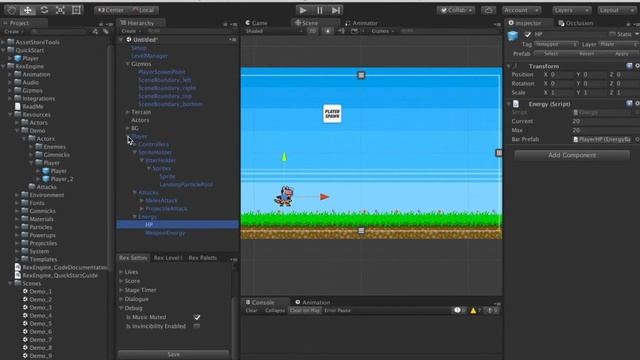Open Energy script help icon

[x=629, y=104]
